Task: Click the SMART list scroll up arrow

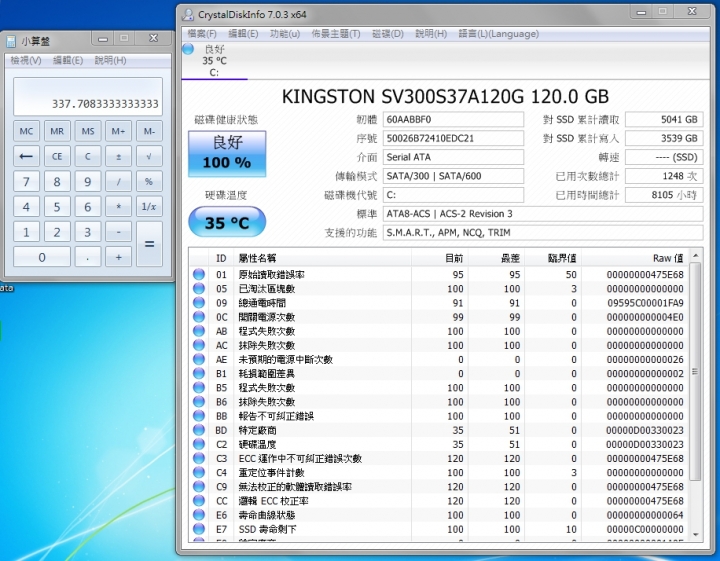Action: point(695,255)
